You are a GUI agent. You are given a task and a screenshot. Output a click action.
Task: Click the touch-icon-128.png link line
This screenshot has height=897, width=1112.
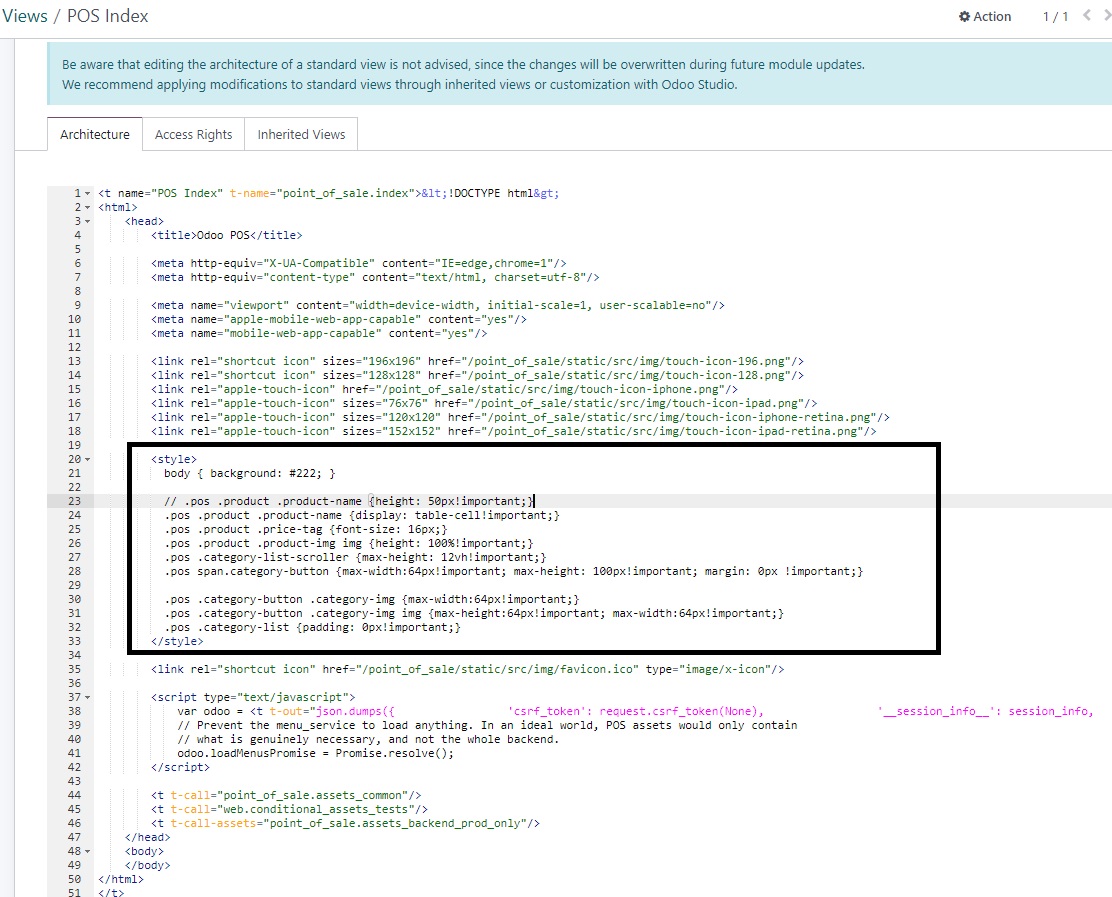tap(477, 375)
